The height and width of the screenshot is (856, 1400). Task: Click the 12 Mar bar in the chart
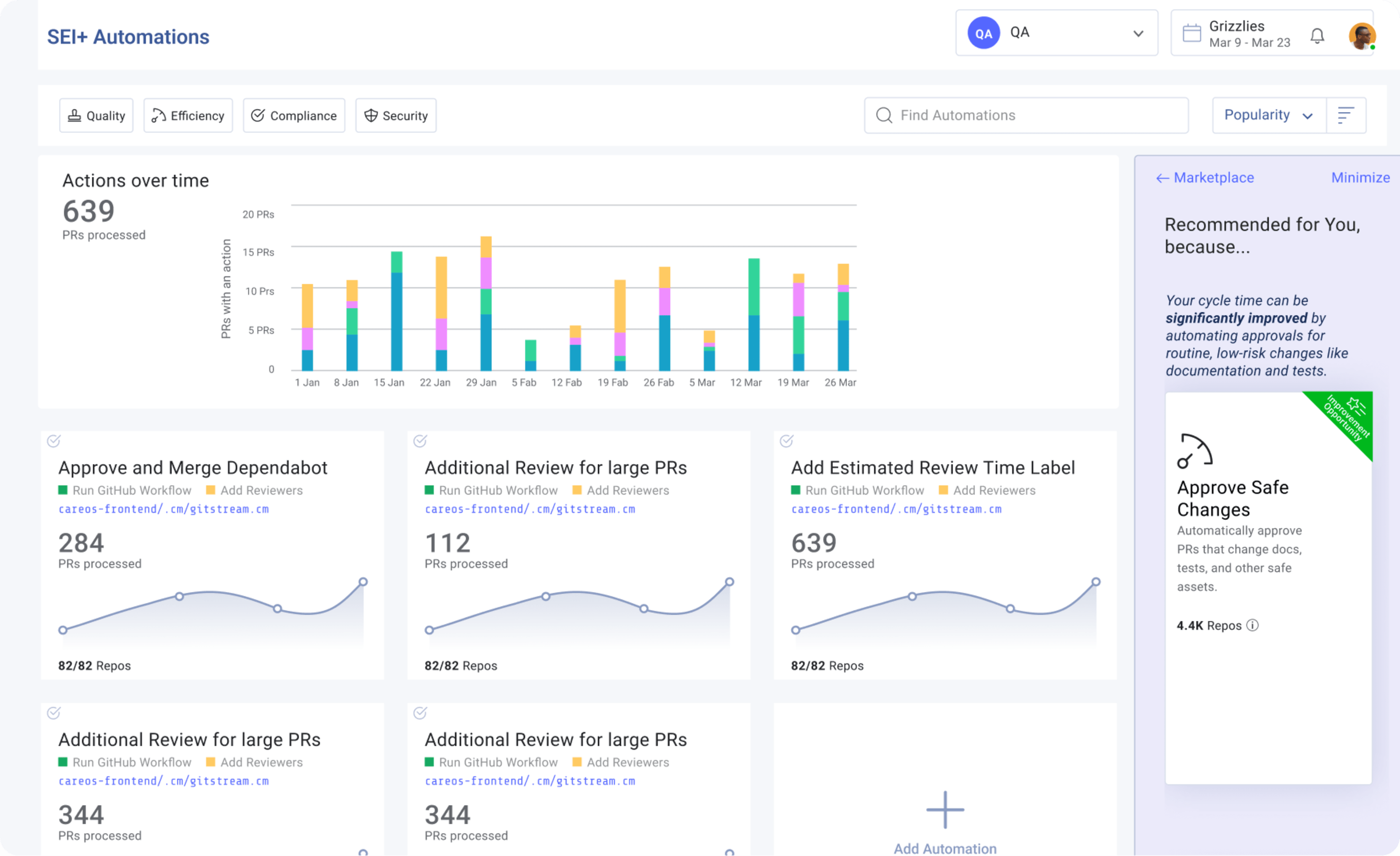coord(754,314)
